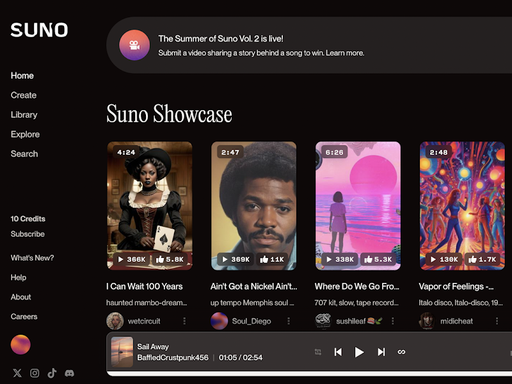Open the What's New? link
The image size is (512, 384).
pyautogui.click(x=32, y=258)
